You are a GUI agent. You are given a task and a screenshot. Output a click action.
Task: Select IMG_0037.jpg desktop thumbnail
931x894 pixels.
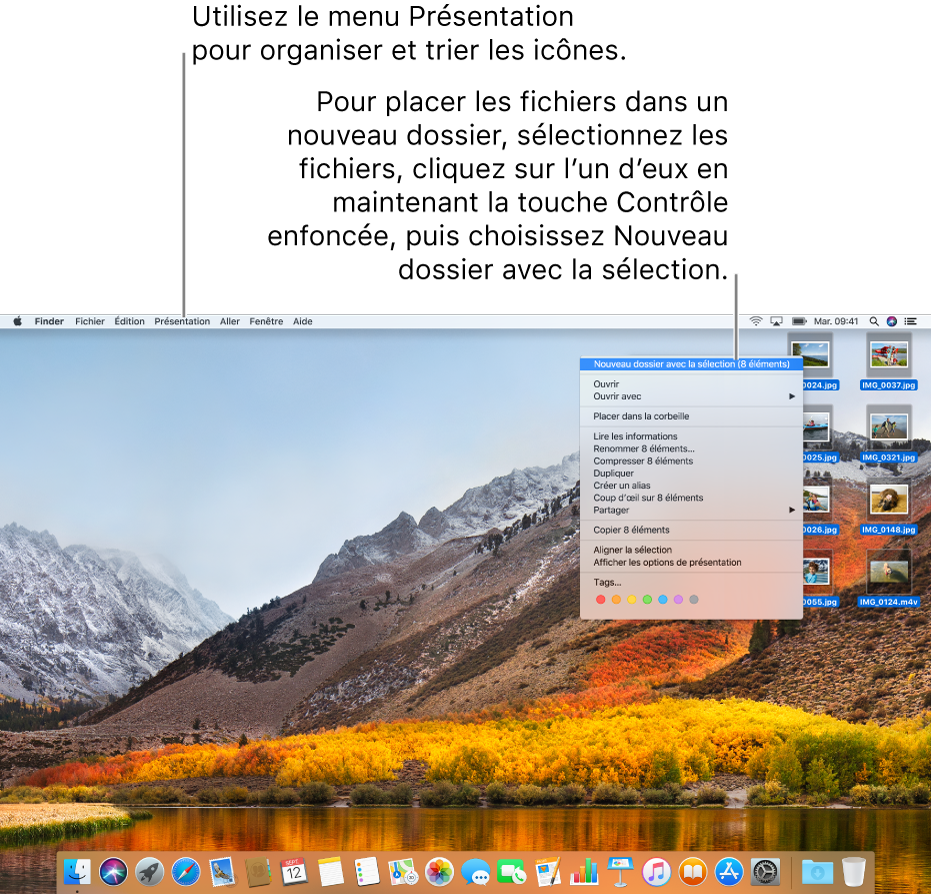[x=889, y=355]
